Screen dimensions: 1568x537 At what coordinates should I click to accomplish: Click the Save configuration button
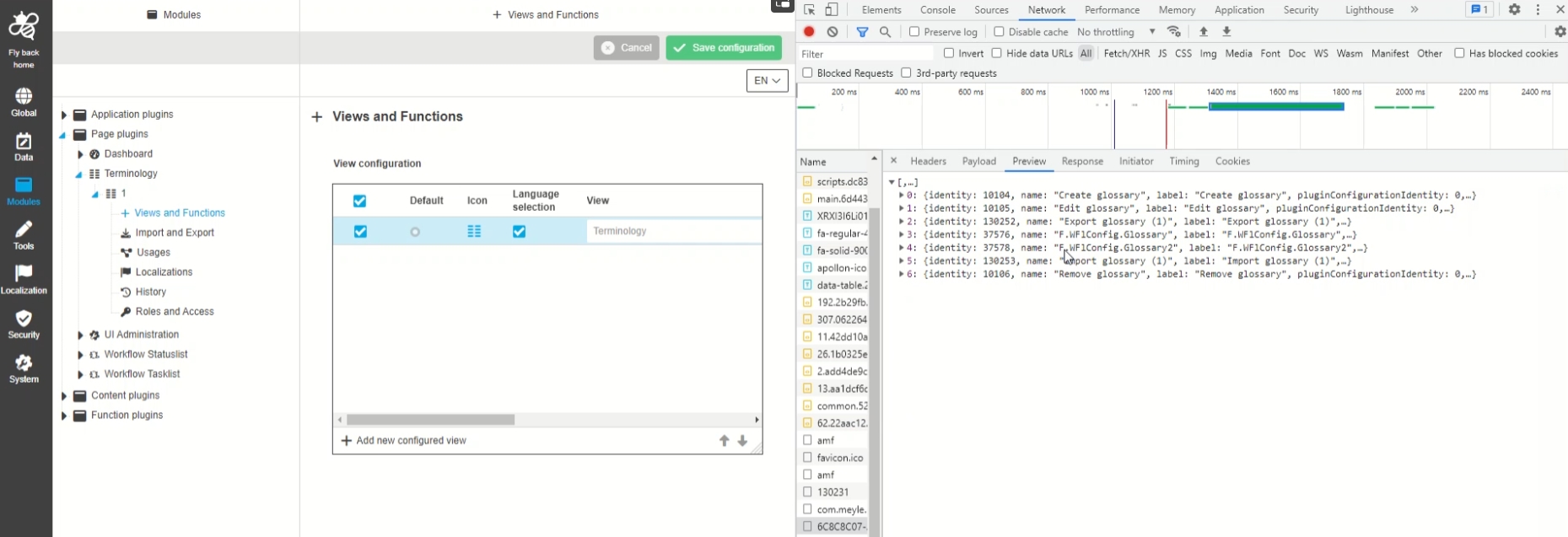click(x=724, y=48)
